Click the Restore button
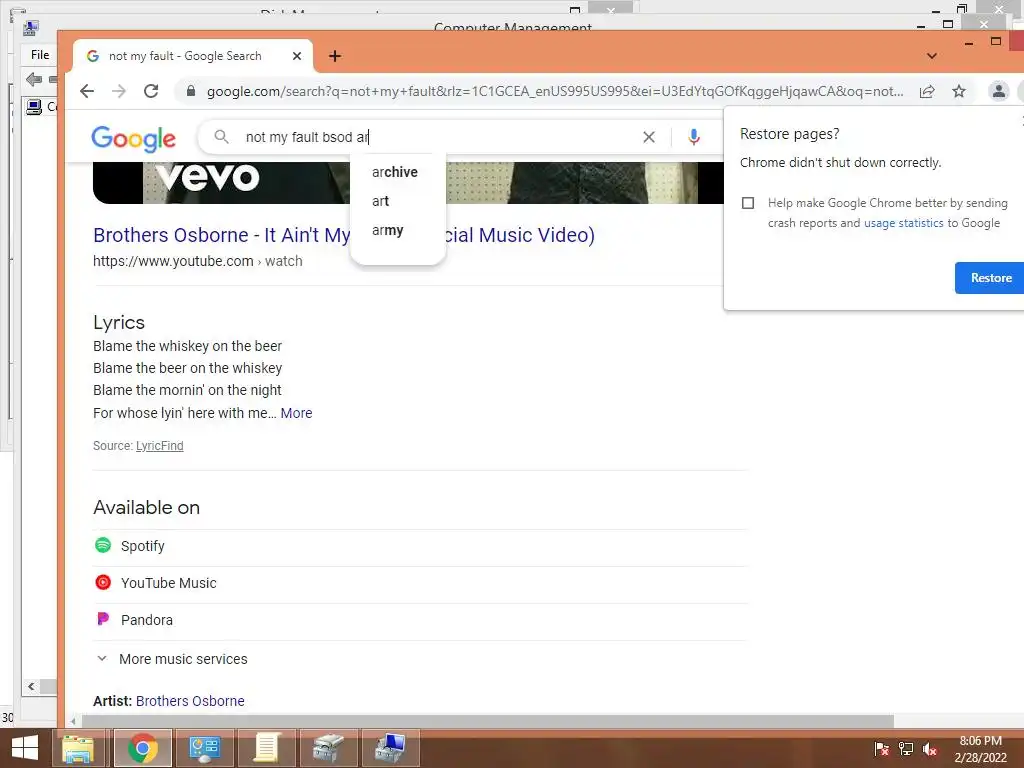 point(990,278)
